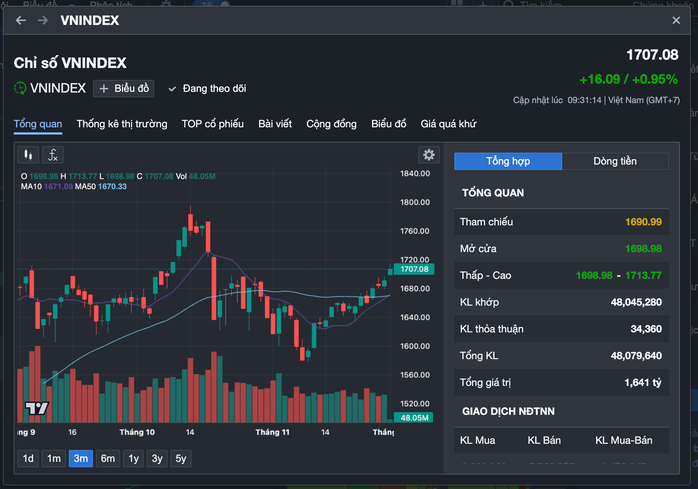698x489 pixels.
Task: Select the 1d time range
Action: coord(28,459)
